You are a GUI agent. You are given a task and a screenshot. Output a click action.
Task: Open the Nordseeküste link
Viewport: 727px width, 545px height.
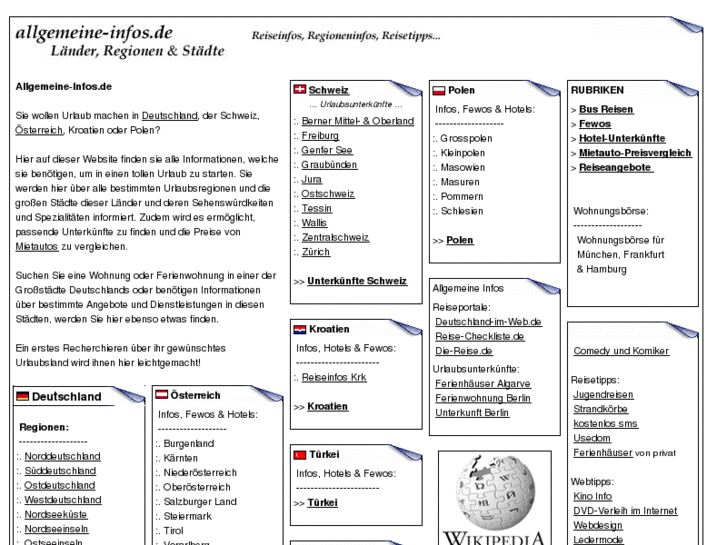click(56, 514)
